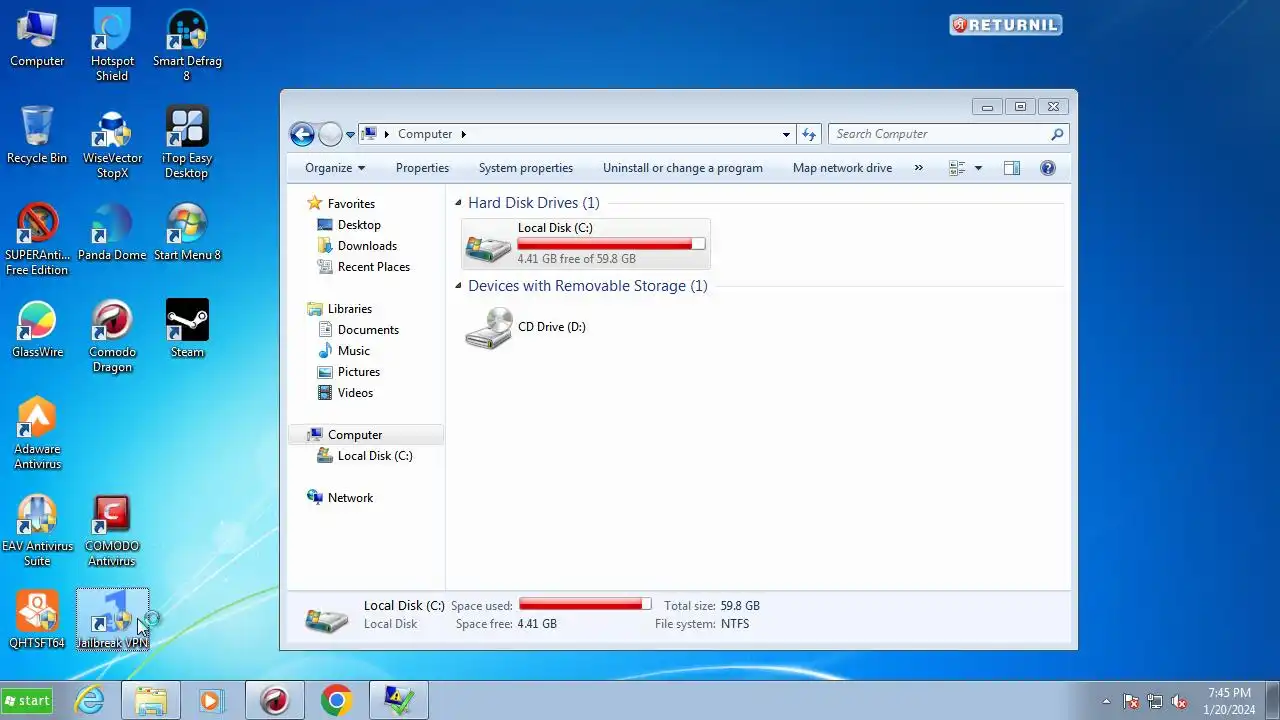The width and height of the screenshot is (1280, 720).
Task: Click the search magnifier icon
Action: coord(1056,134)
